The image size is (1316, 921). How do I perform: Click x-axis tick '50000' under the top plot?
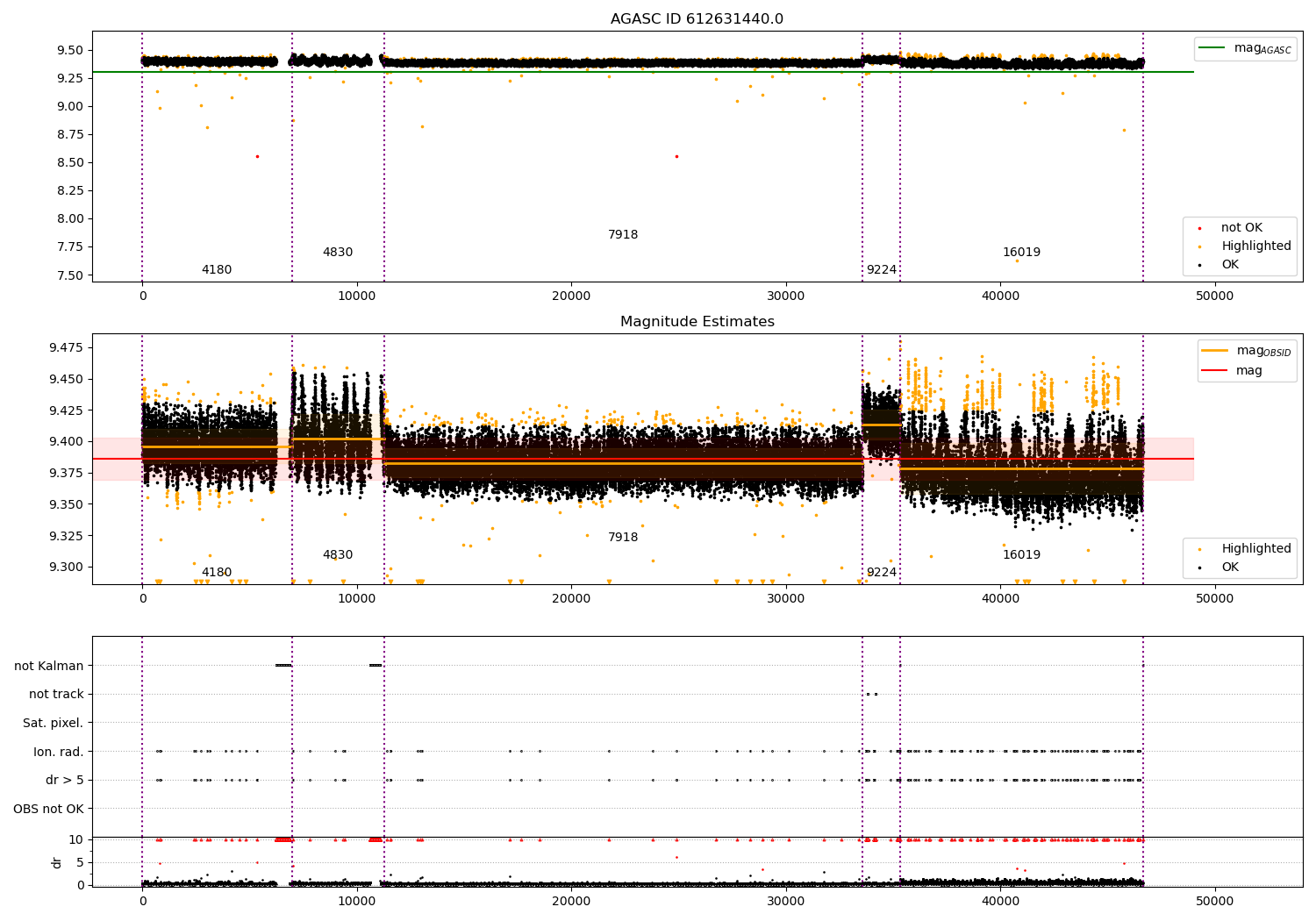point(1215,296)
